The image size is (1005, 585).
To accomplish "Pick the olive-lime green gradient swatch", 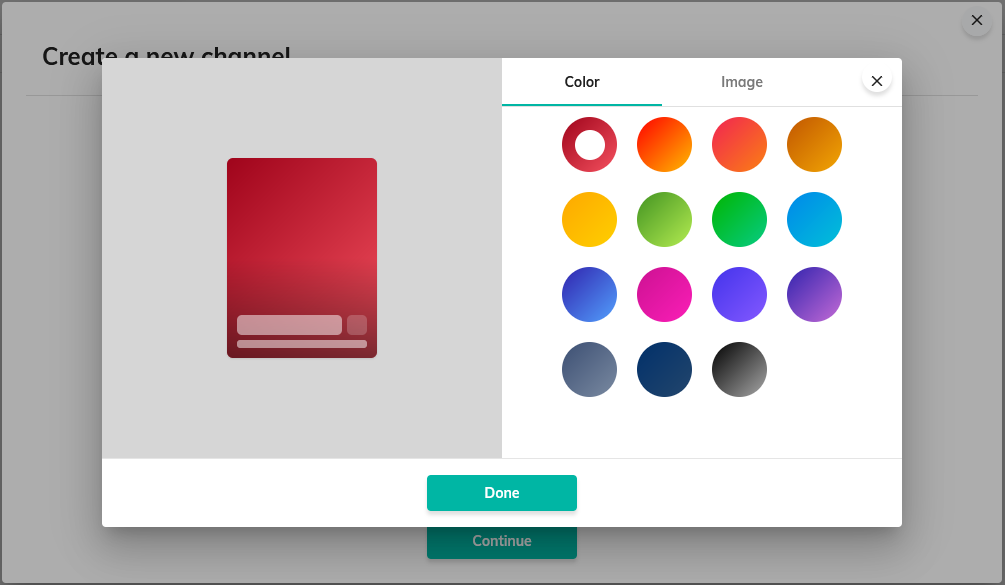I will click(664, 220).
